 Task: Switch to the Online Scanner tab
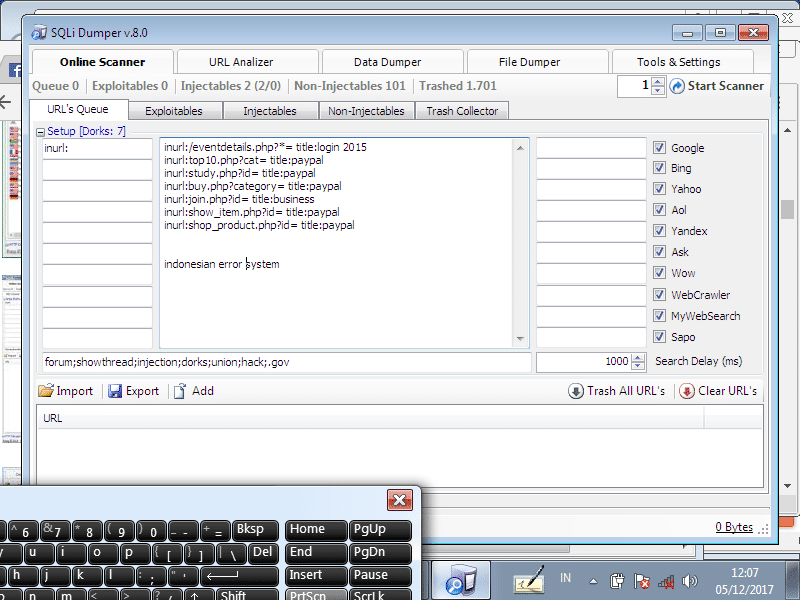(x=103, y=62)
